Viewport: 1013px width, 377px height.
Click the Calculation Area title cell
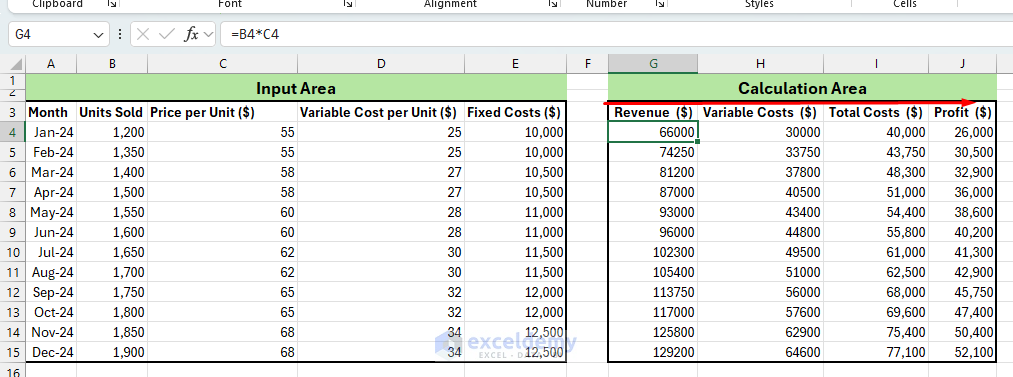pos(802,88)
